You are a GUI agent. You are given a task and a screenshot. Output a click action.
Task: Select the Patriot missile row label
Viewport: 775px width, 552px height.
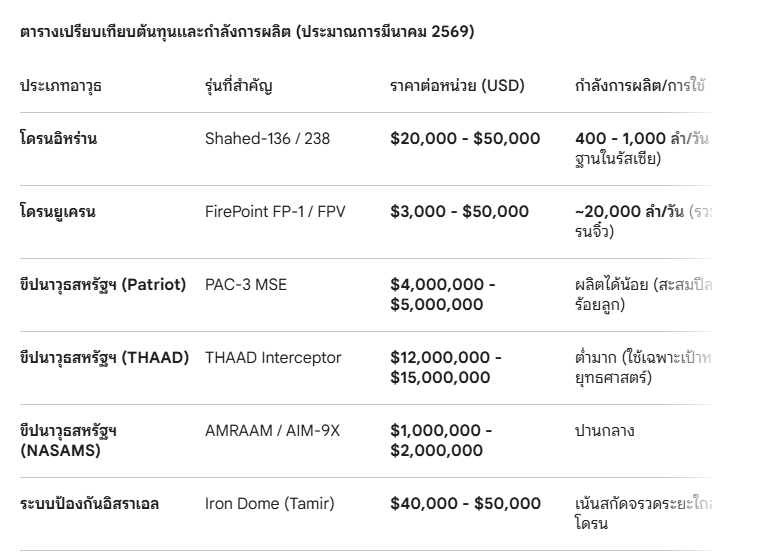[x=103, y=285]
